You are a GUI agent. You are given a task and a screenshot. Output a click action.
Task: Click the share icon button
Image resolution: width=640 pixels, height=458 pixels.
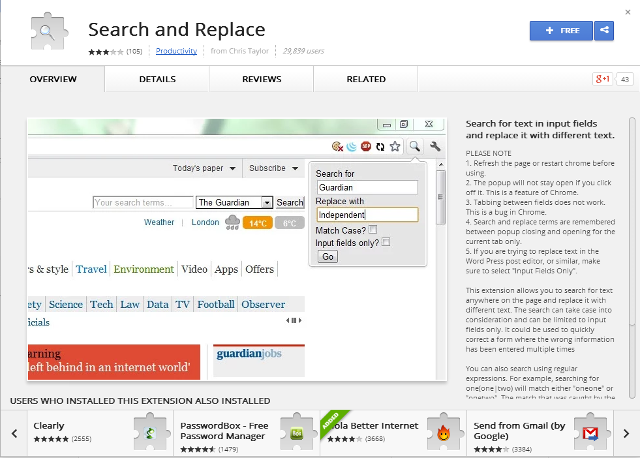pyautogui.click(x=604, y=31)
